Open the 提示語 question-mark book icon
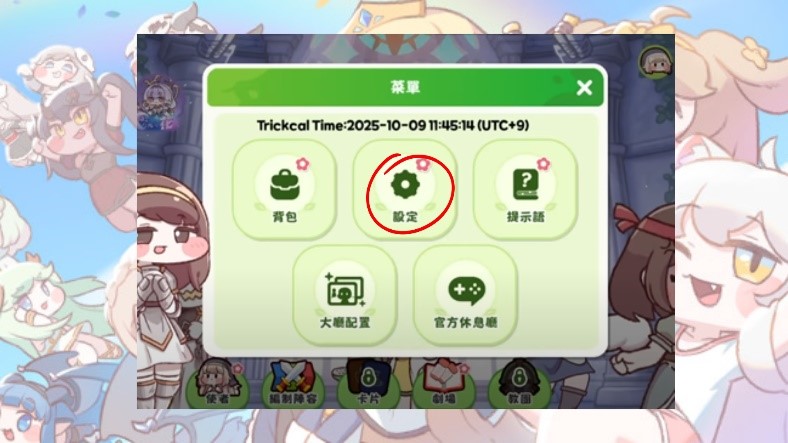Viewport: 788px width, 443px height. (x=525, y=189)
